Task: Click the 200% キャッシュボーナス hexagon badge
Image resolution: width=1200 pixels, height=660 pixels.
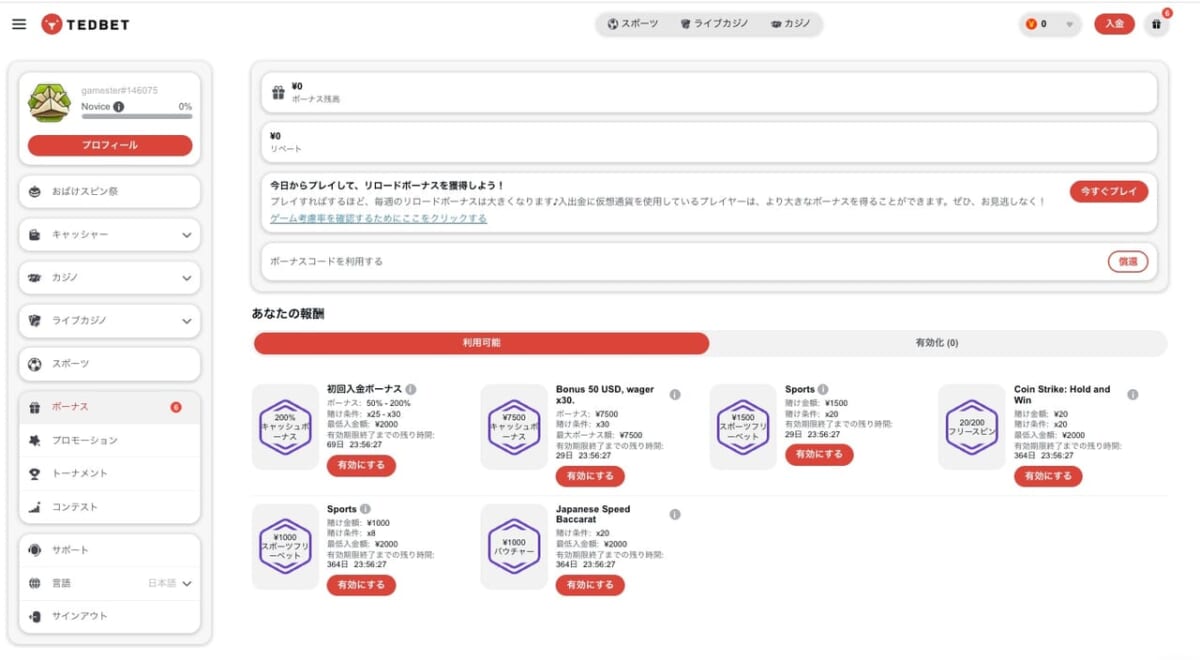Action: [285, 427]
